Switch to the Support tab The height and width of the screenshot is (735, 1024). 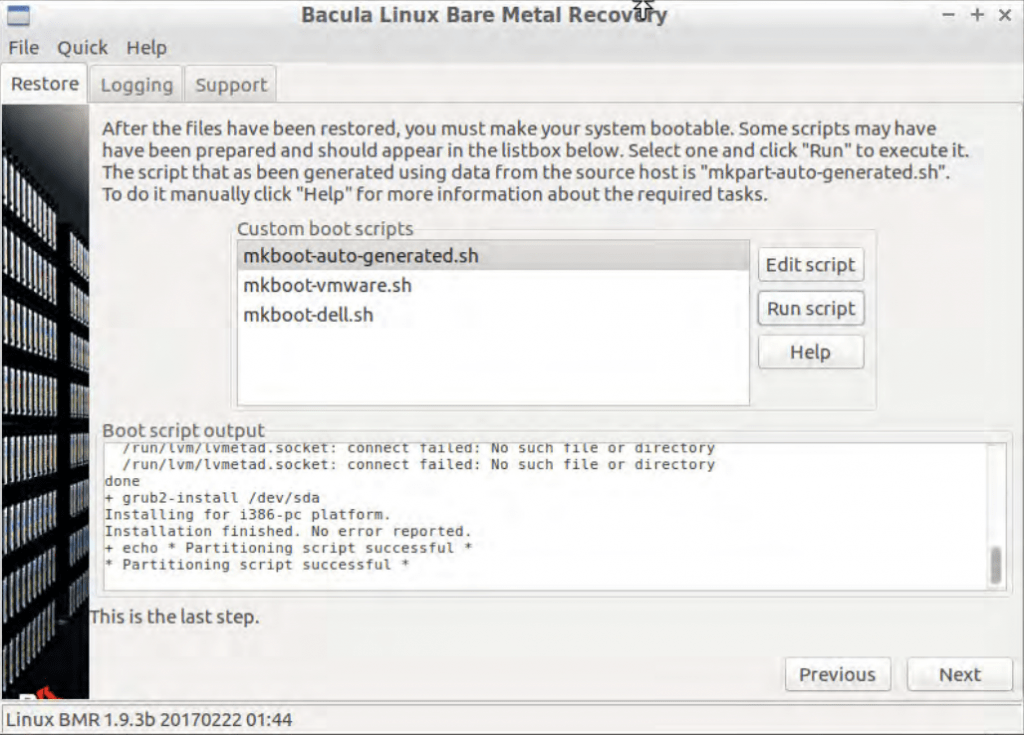pyautogui.click(x=231, y=85)
